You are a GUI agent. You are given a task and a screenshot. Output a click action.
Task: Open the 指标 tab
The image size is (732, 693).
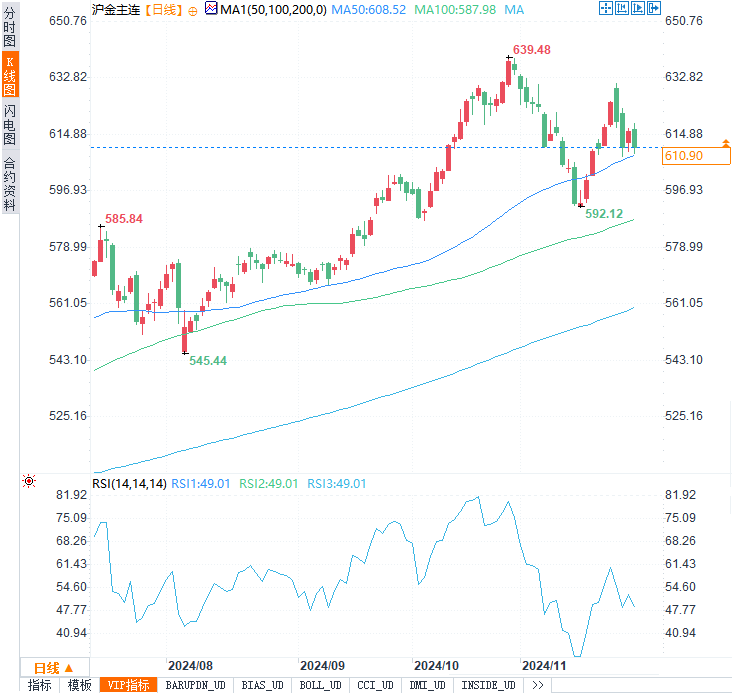(x=40, y=685)
